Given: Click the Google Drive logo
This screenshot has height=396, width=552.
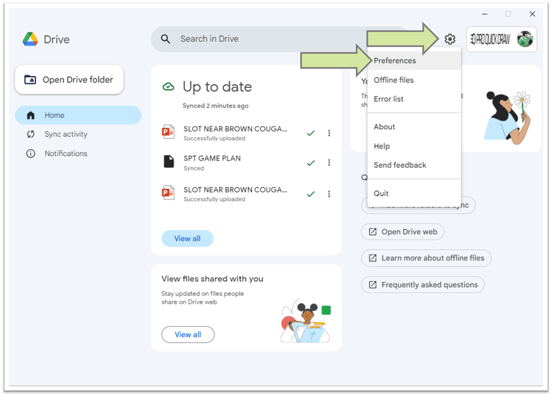Looking at the screenshot, I should (30, 39).
